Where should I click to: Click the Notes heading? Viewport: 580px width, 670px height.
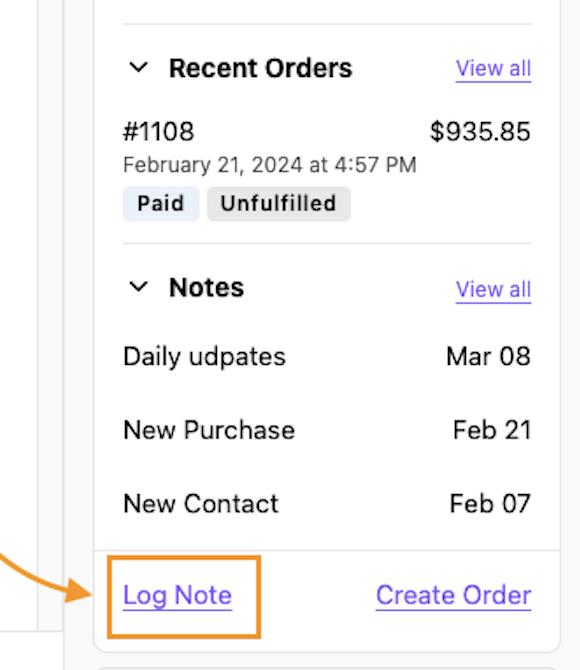click(x=206, y=288)
